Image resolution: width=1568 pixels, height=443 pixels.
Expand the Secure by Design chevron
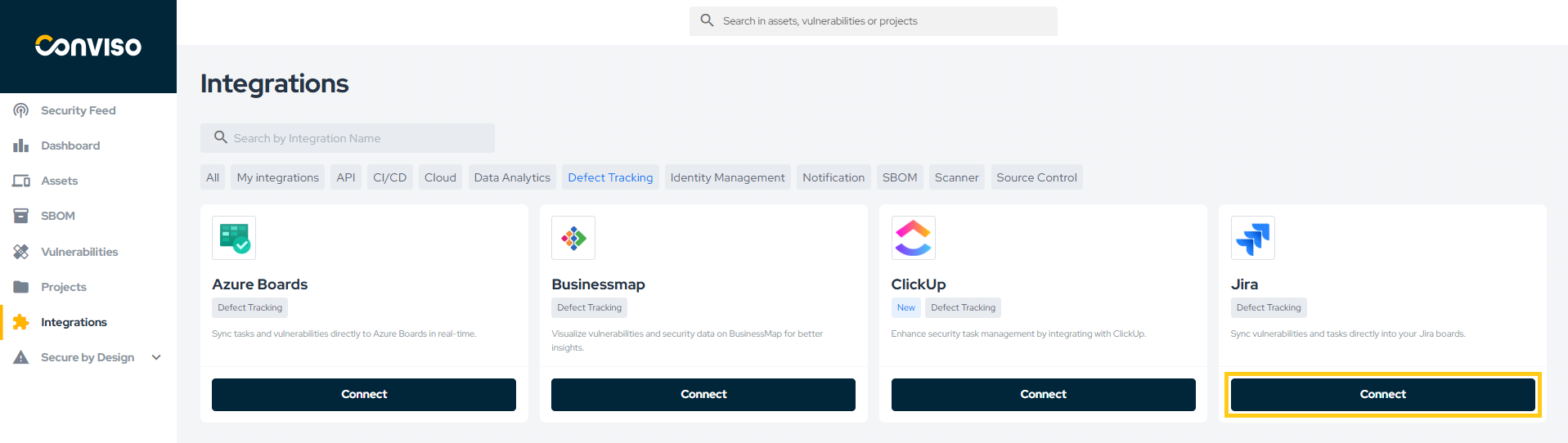(x=156, y=357)
